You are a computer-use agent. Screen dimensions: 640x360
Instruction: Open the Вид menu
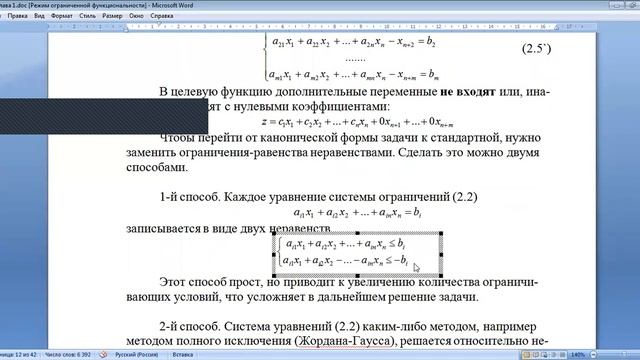[x=39, y=16]
